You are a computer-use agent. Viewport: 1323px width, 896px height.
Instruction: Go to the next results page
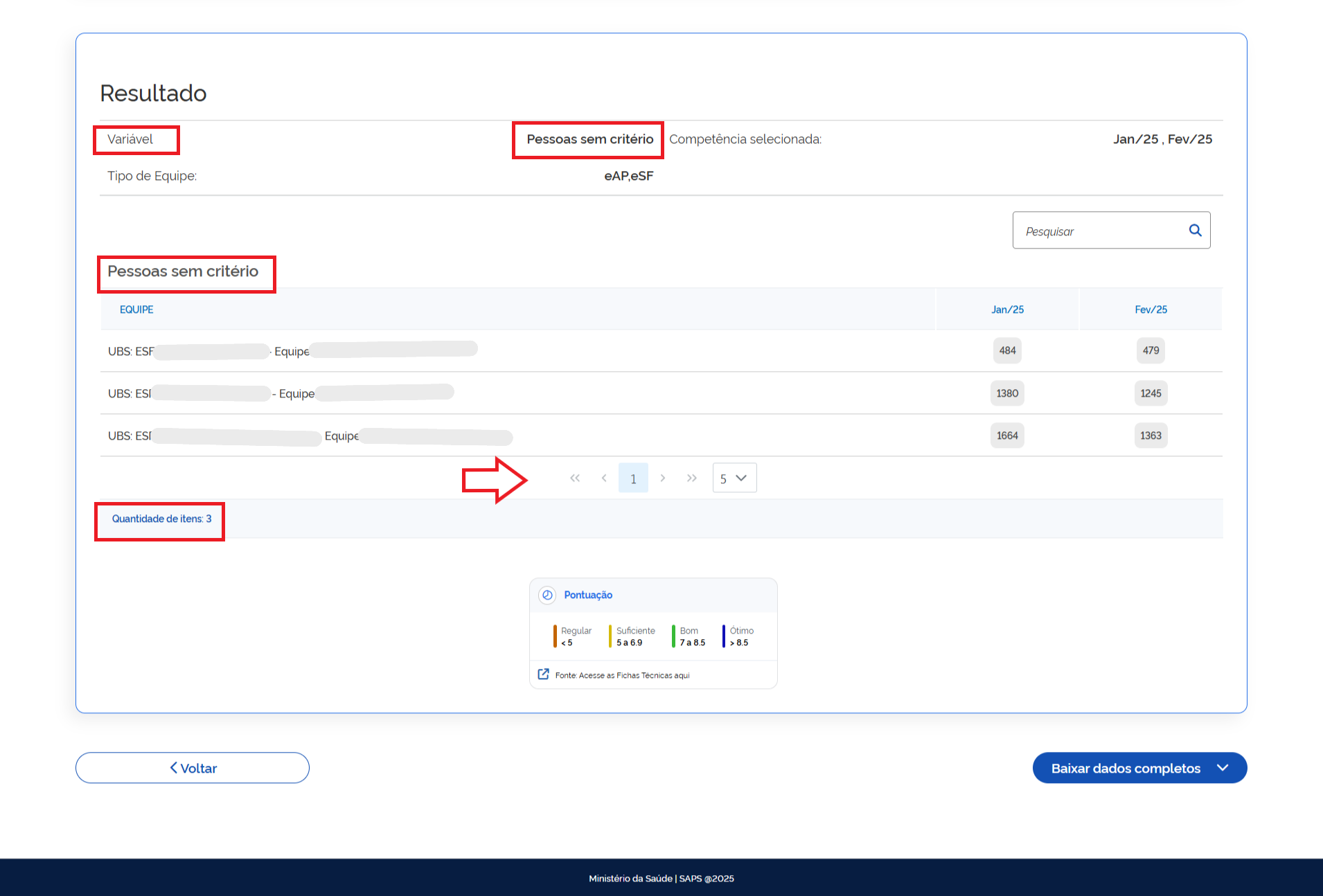[663, 478]
